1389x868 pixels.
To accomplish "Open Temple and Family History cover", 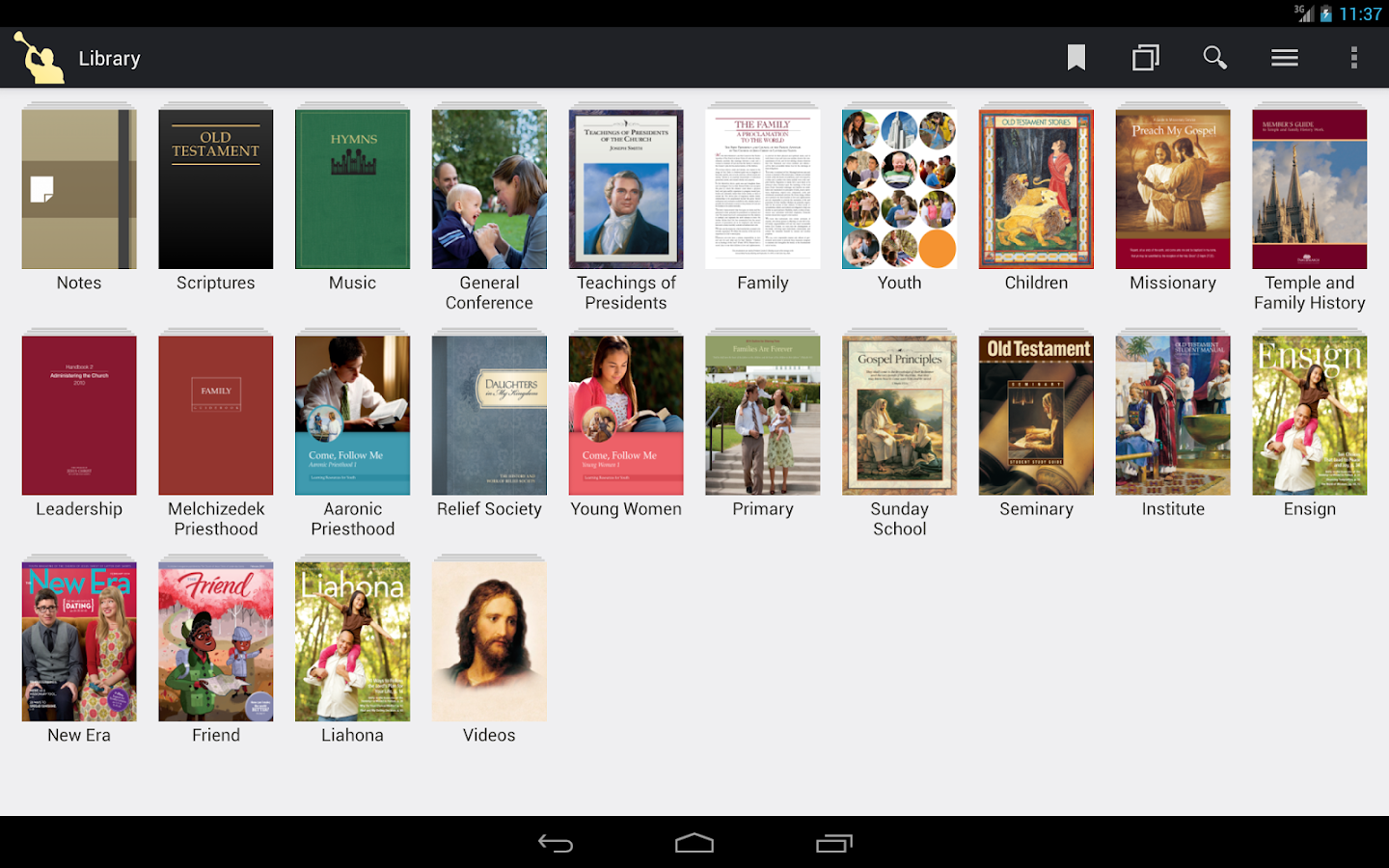I will (1310, 189).
